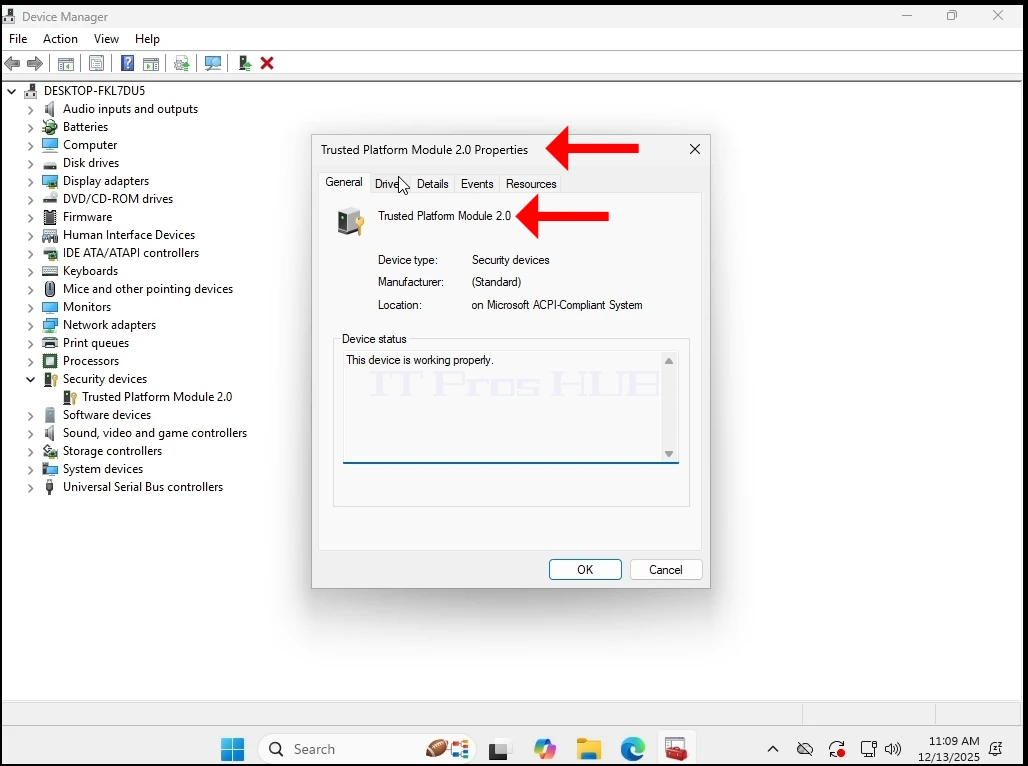Expand the Firmware category

(30, 217)
